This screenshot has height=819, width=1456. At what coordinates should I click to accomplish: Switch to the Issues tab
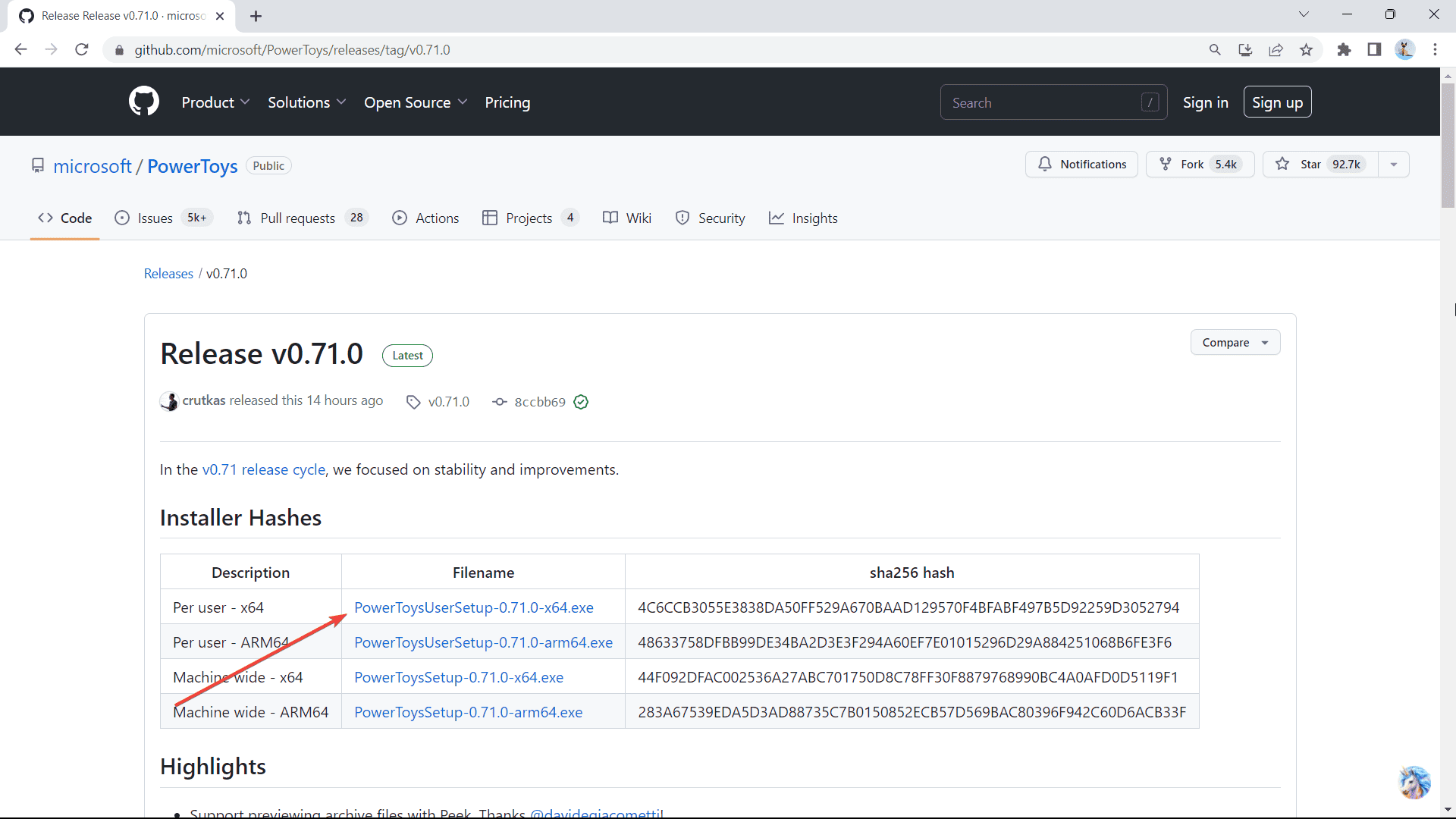coord(163,218)
